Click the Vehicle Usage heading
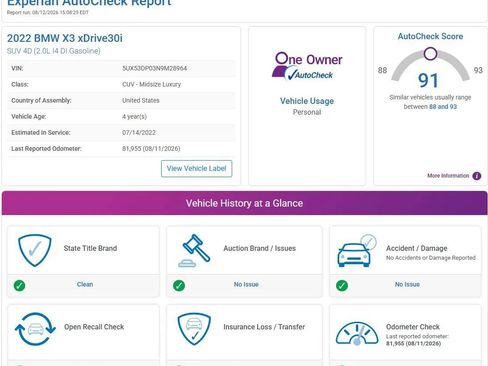 click(x=307, y=101)
